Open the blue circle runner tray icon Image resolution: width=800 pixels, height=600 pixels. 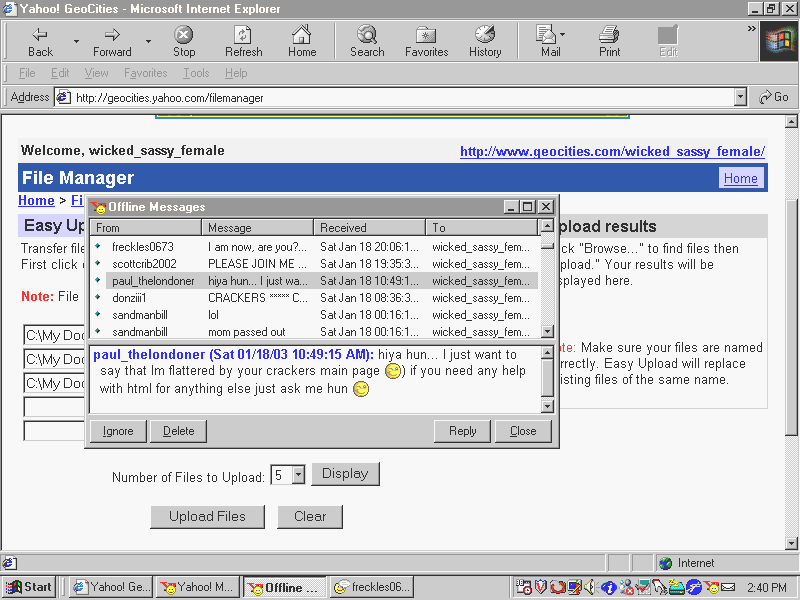[694, 587]
